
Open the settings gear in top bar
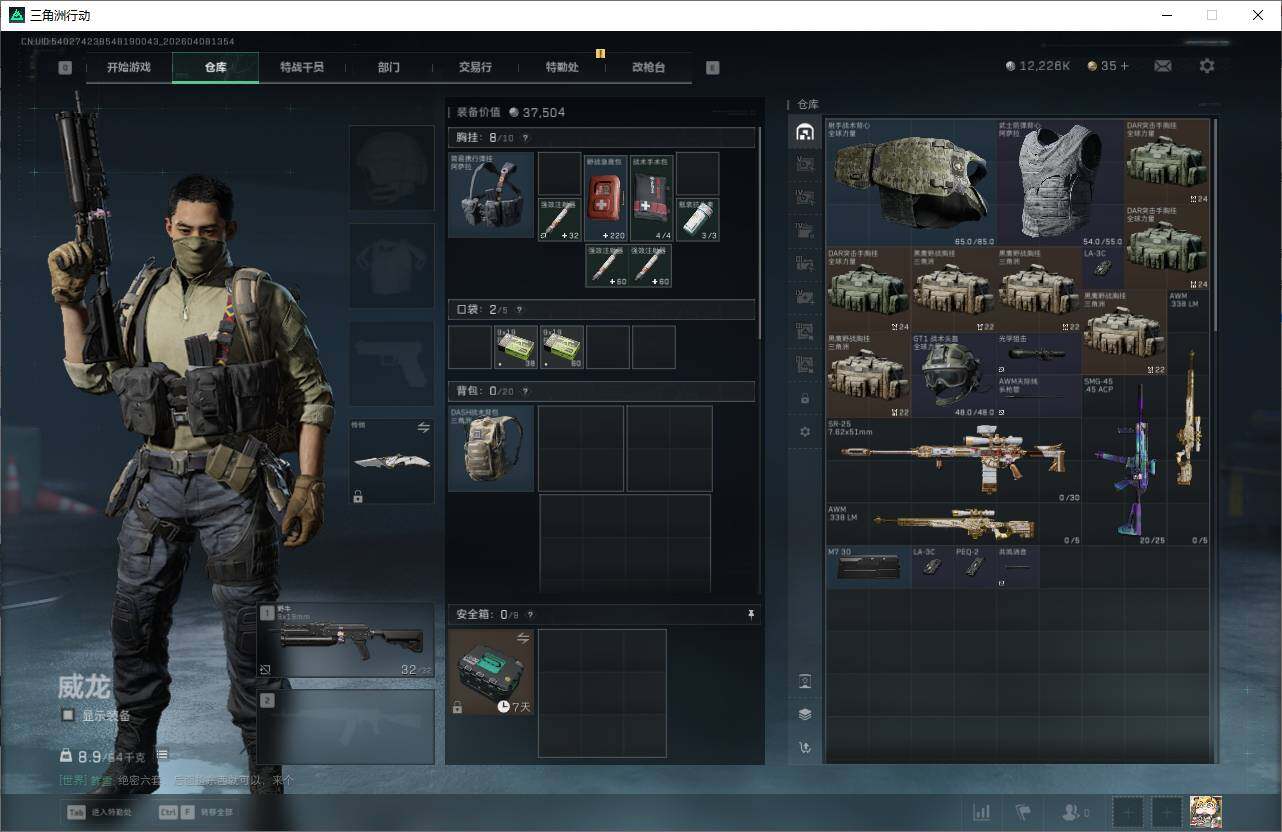click(x=1207, y=66)
